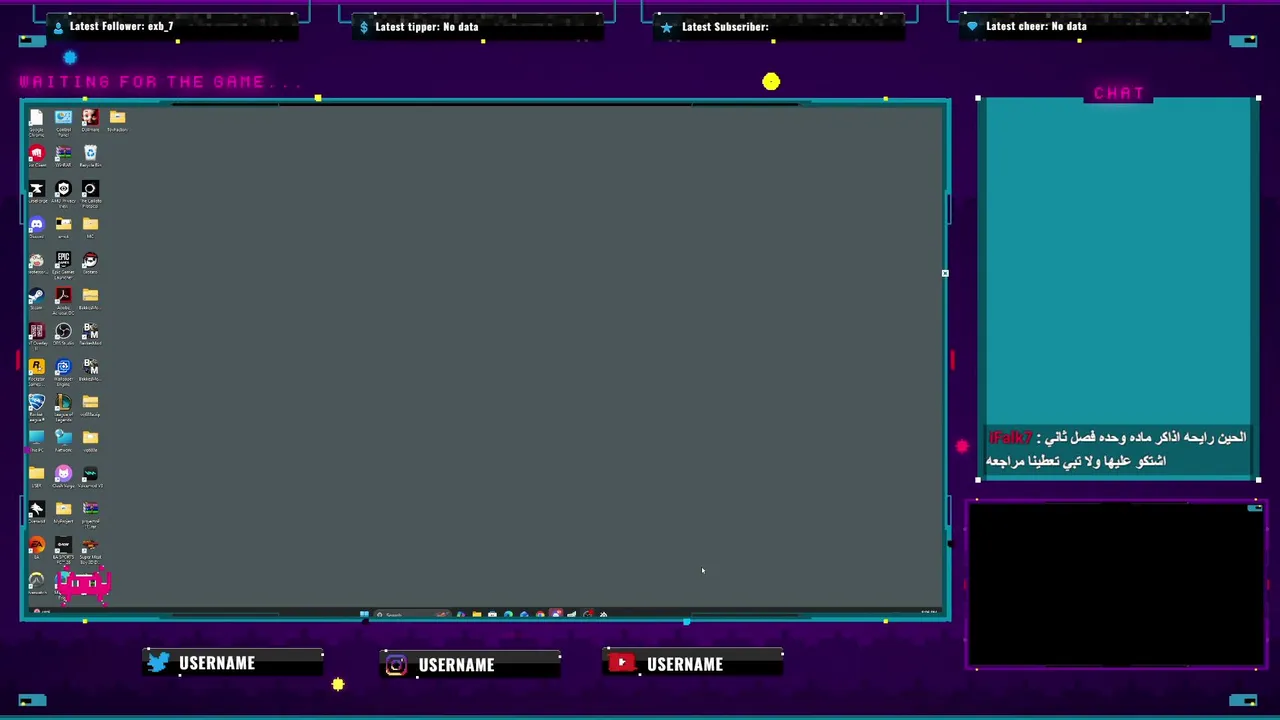Click the Latest tipper: No data text
This screenshot has height=720, width=1280.
[x=426, y=27]
